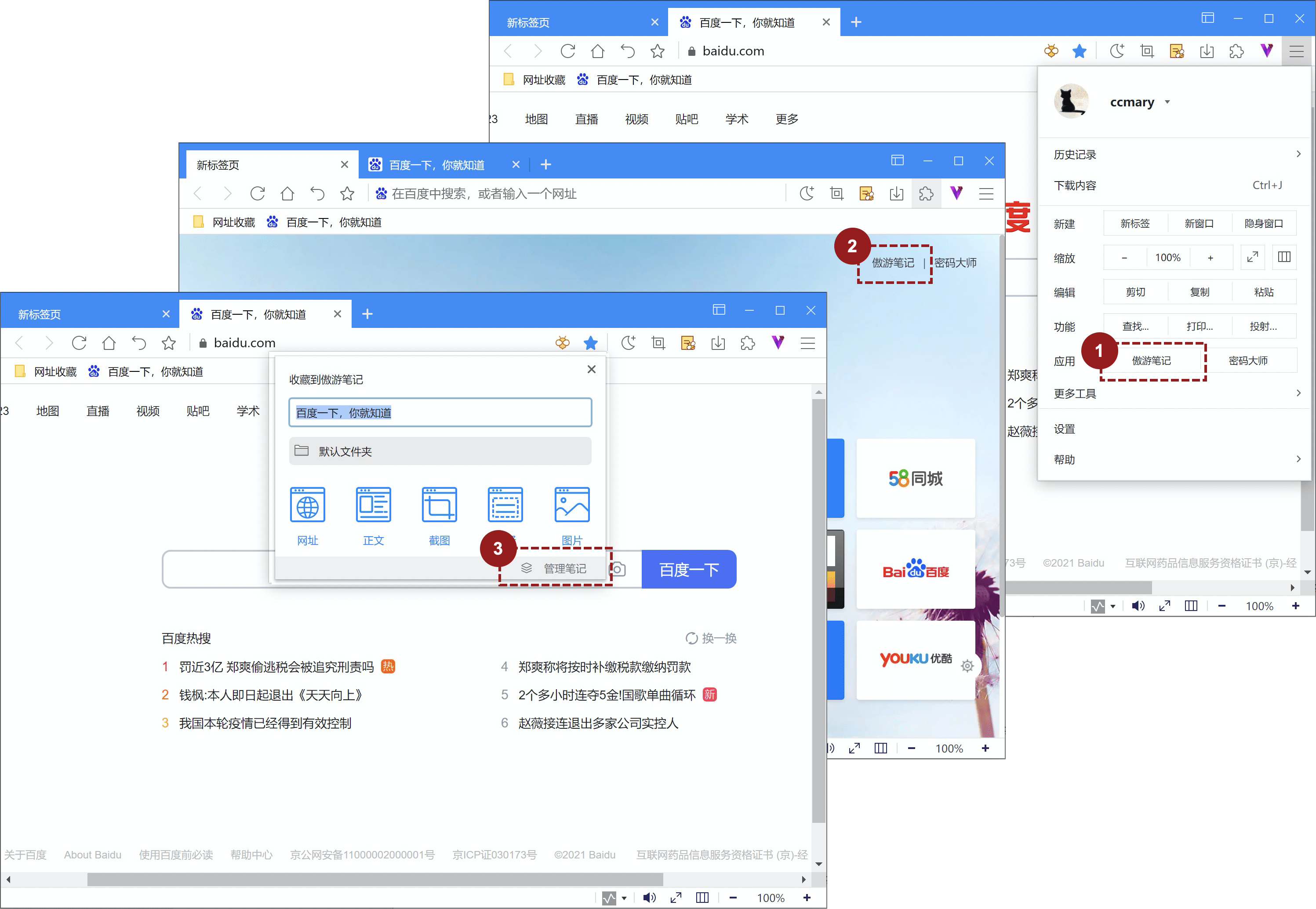Click 百度一下 search button
1316x909 pixels.
click(690, 569)
